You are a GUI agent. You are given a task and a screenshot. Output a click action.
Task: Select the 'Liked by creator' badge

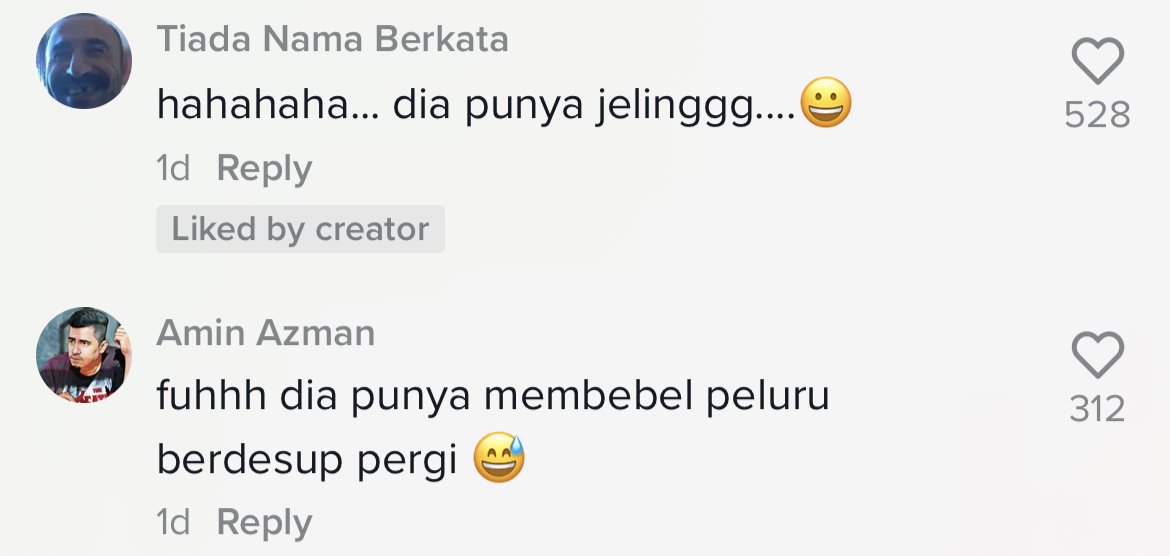(x=300, y=229)
